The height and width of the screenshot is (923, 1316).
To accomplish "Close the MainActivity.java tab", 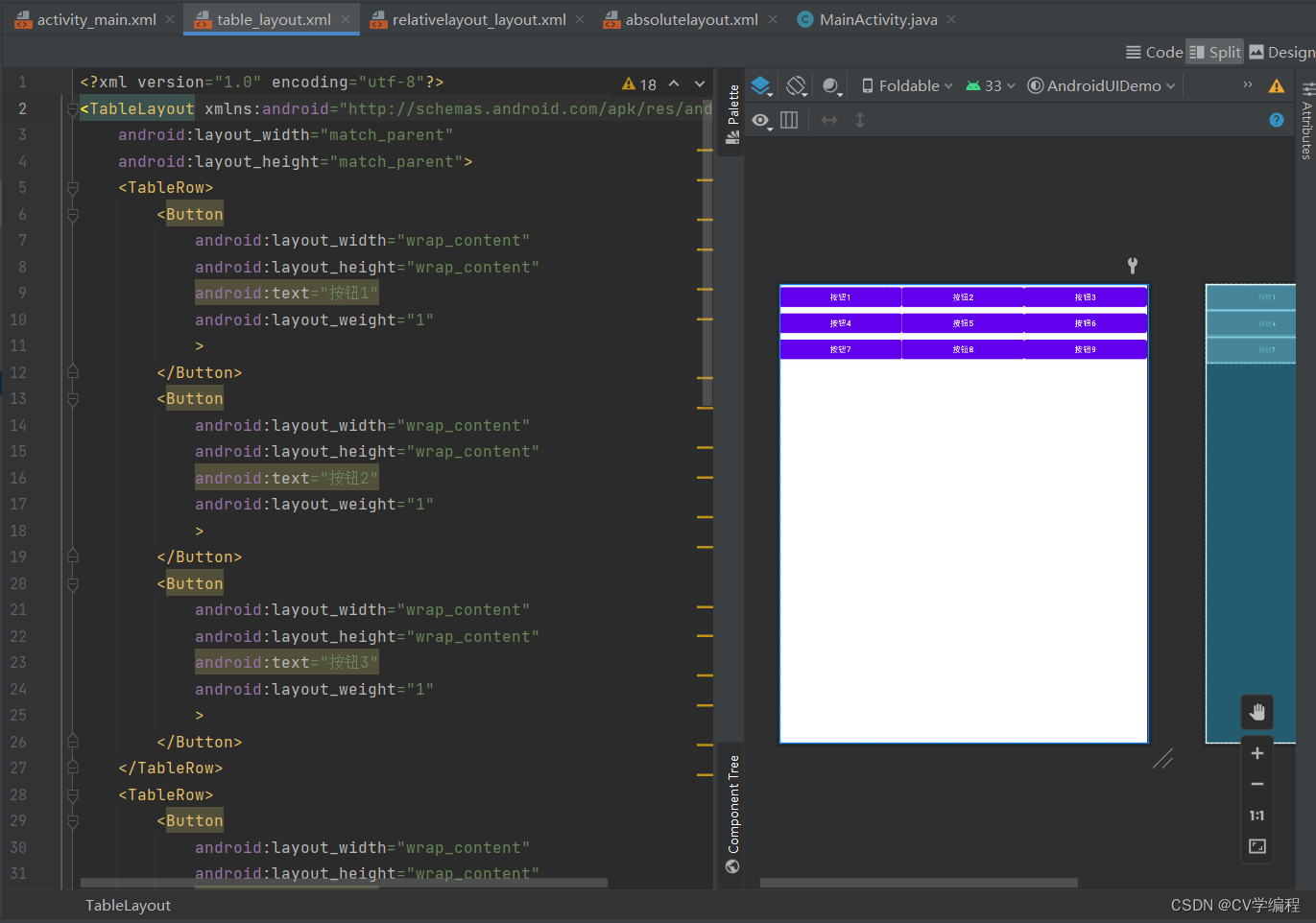I will point(951,19).
